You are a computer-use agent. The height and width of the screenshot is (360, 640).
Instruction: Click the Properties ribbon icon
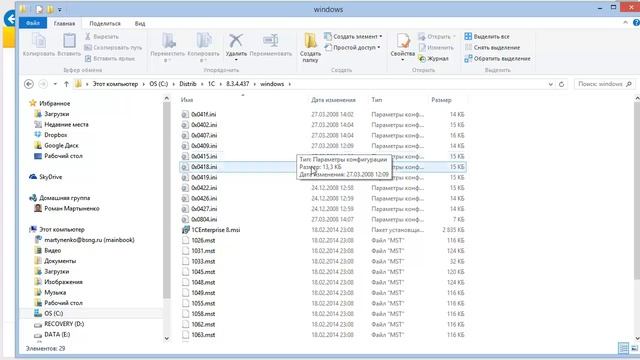(403, 41)
